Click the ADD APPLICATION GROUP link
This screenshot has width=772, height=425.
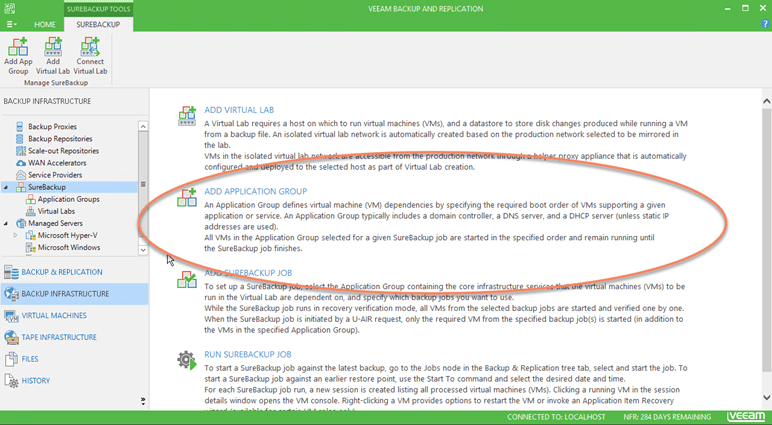pos(256,191)
